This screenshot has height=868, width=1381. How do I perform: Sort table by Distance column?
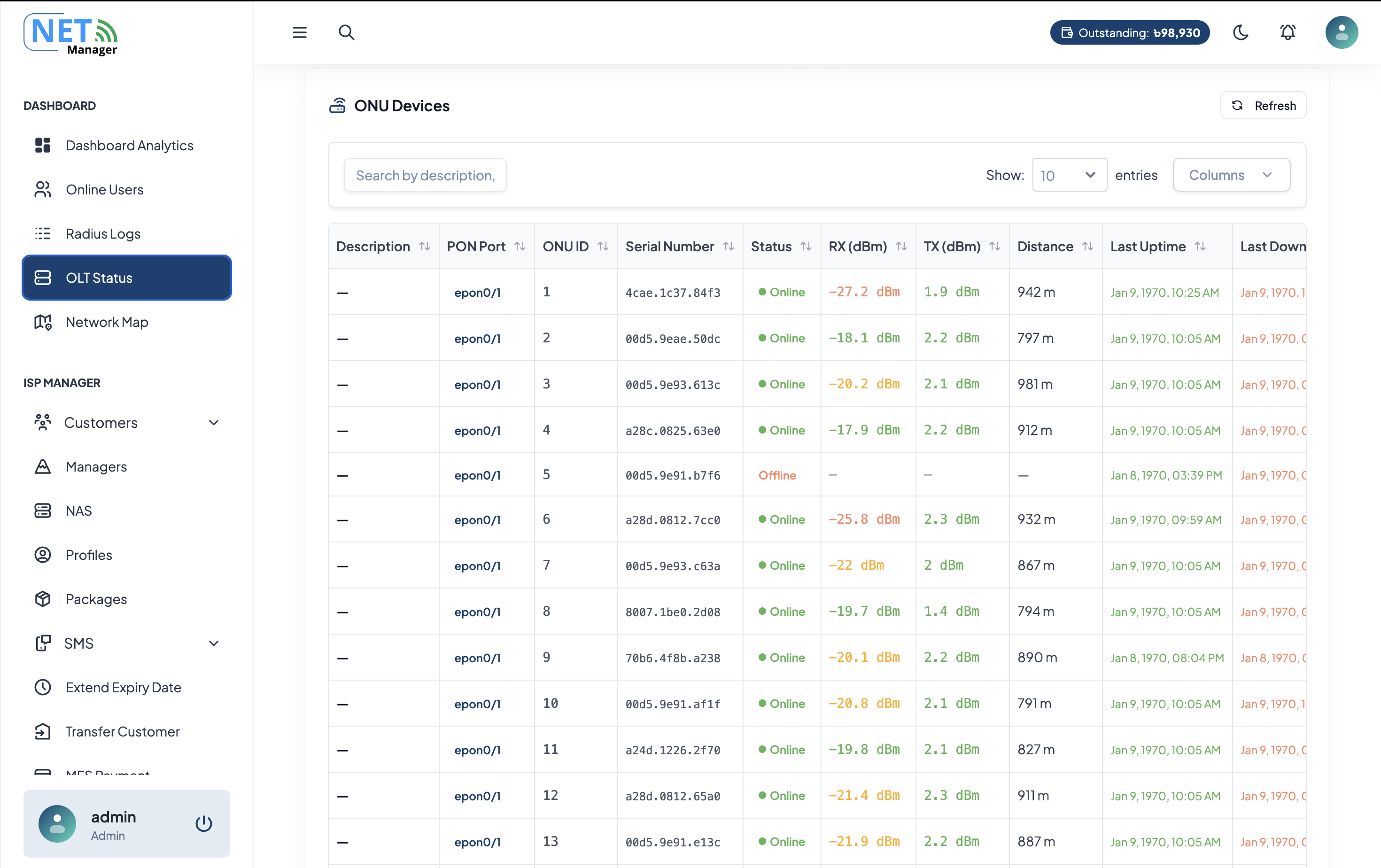point(1055,247)
